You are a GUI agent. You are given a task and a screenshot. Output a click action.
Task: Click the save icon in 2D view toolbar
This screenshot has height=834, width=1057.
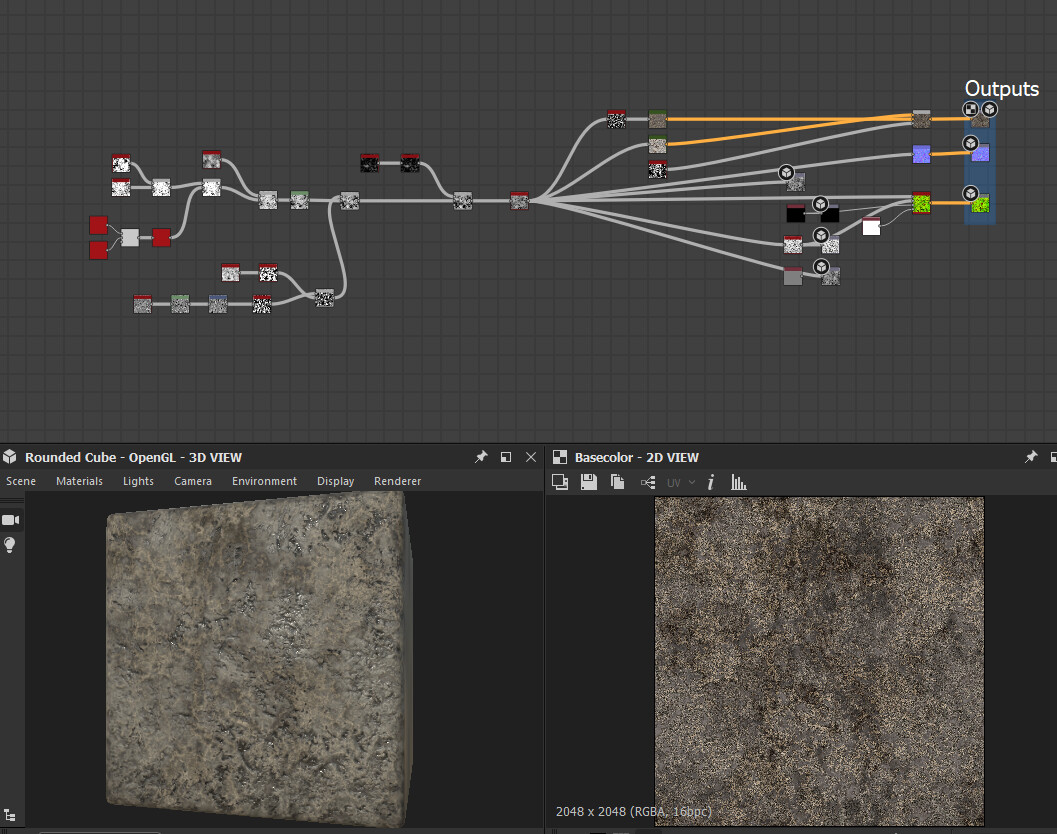pos(589,482)
